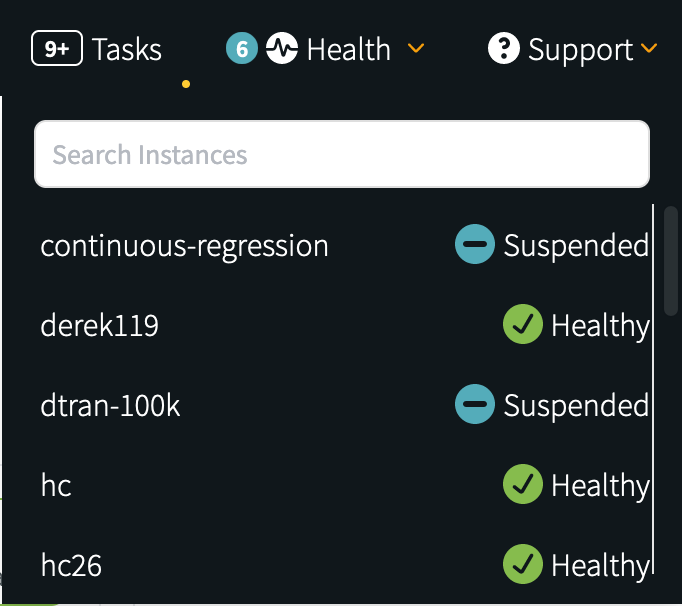This screenshot has height=606, width=682.
Task: Select the dtran-100k instance
Action: click(110, 405)
